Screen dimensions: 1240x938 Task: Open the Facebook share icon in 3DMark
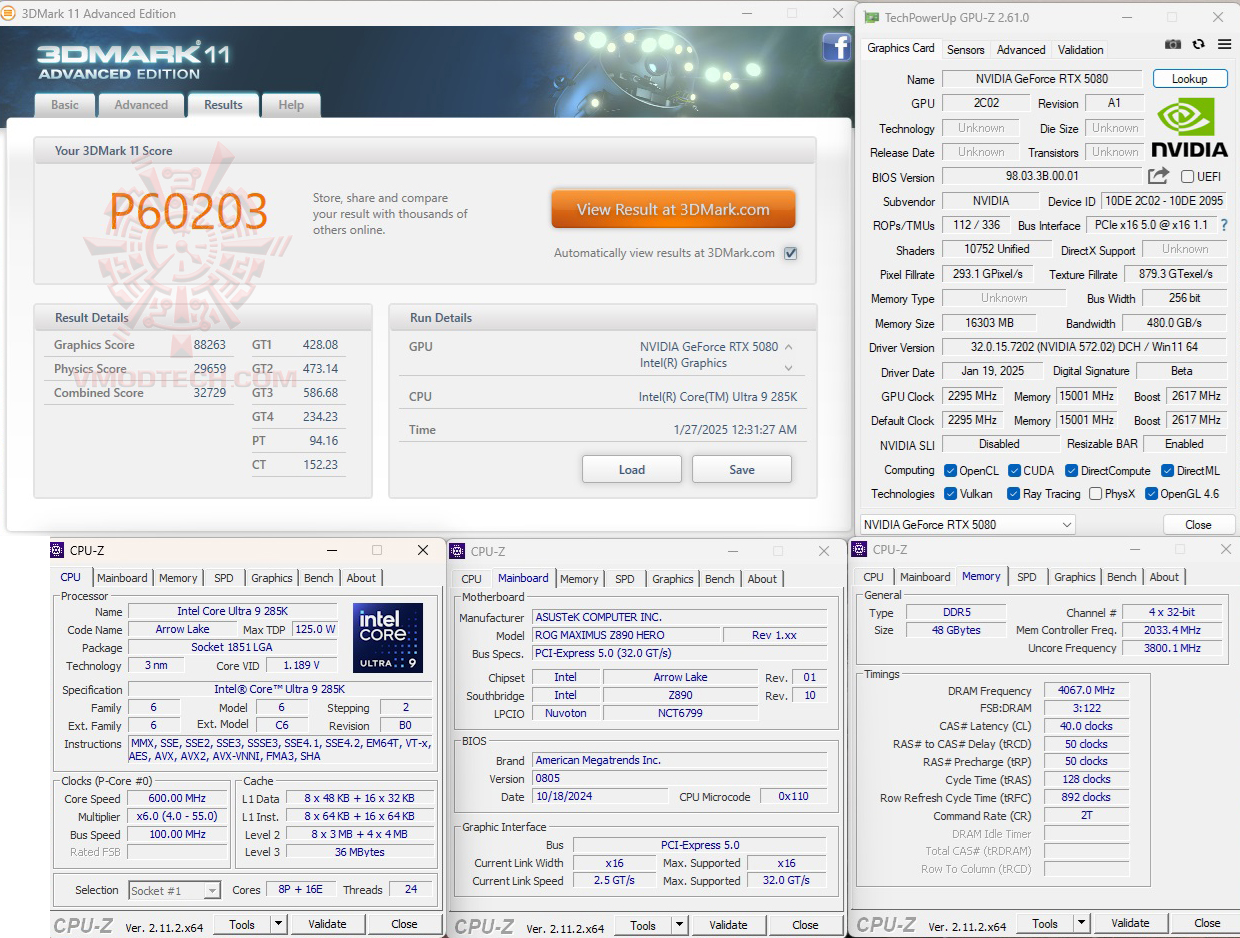click(836, 47)
